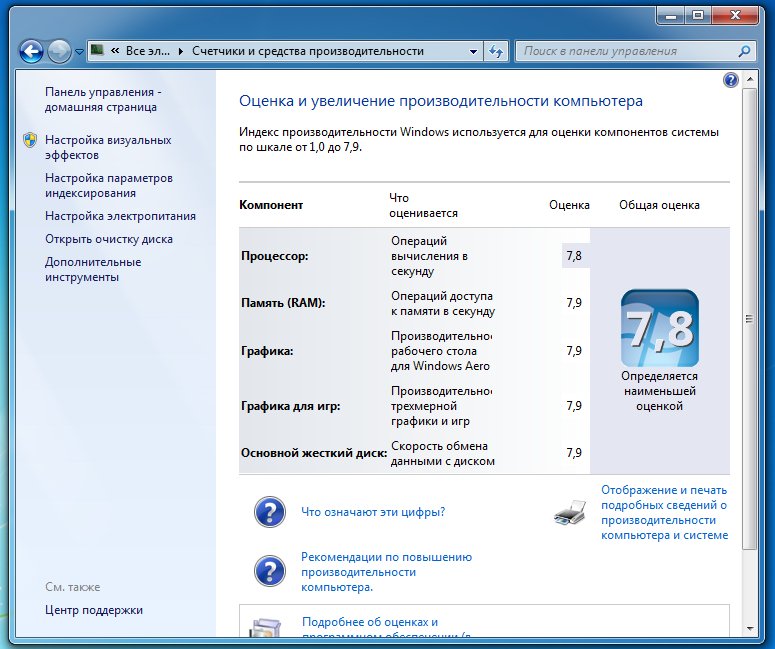
Task: Open help with the blue question icon
Action: [x=731, y=80]
